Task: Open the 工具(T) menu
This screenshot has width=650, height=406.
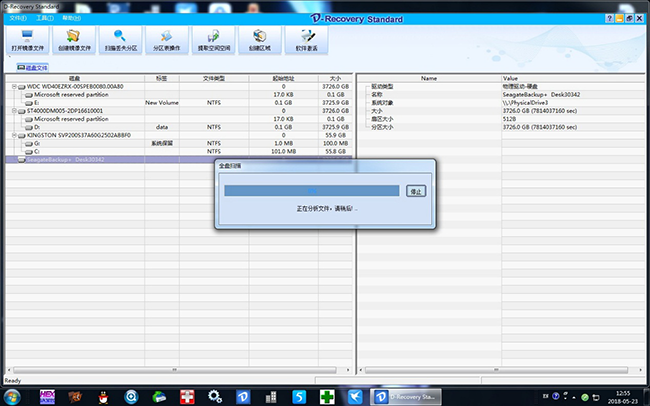Action: 45,18
